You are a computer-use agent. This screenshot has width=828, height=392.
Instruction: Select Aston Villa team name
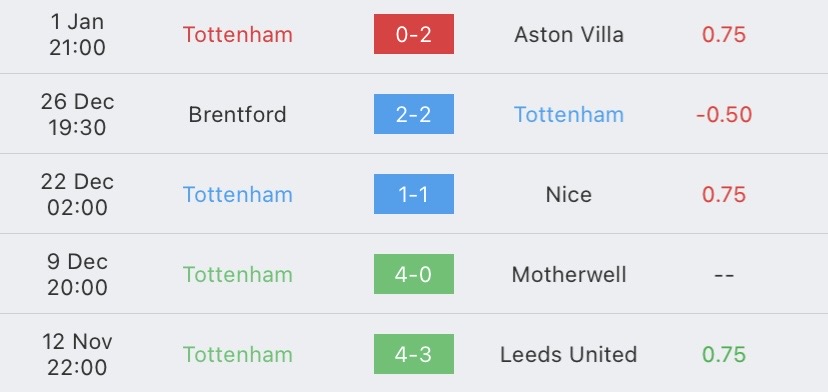tap(569, 35)
